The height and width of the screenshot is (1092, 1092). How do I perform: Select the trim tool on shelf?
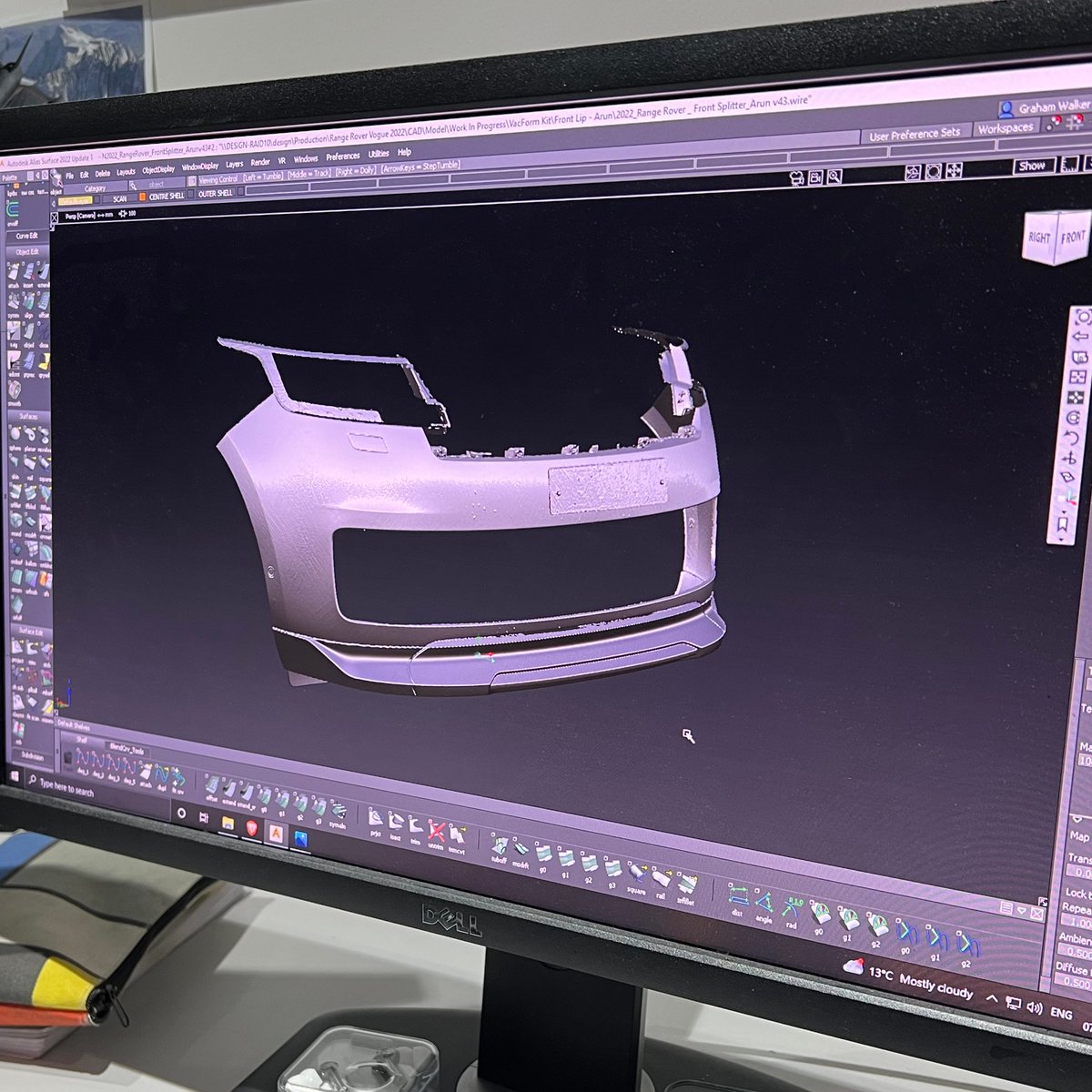coord(415,830)
